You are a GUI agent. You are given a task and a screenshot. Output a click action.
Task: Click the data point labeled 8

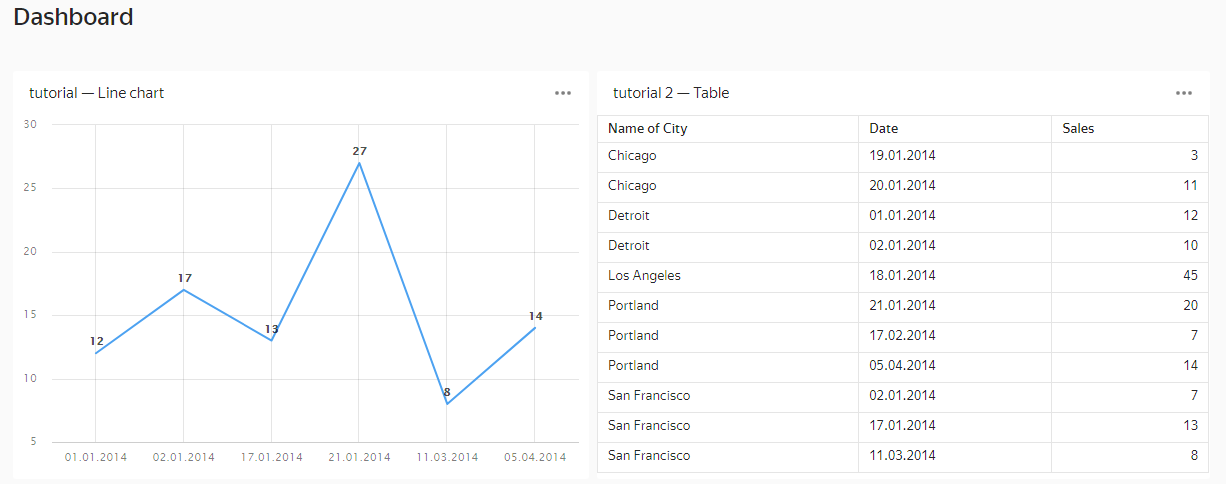(447, 404)
